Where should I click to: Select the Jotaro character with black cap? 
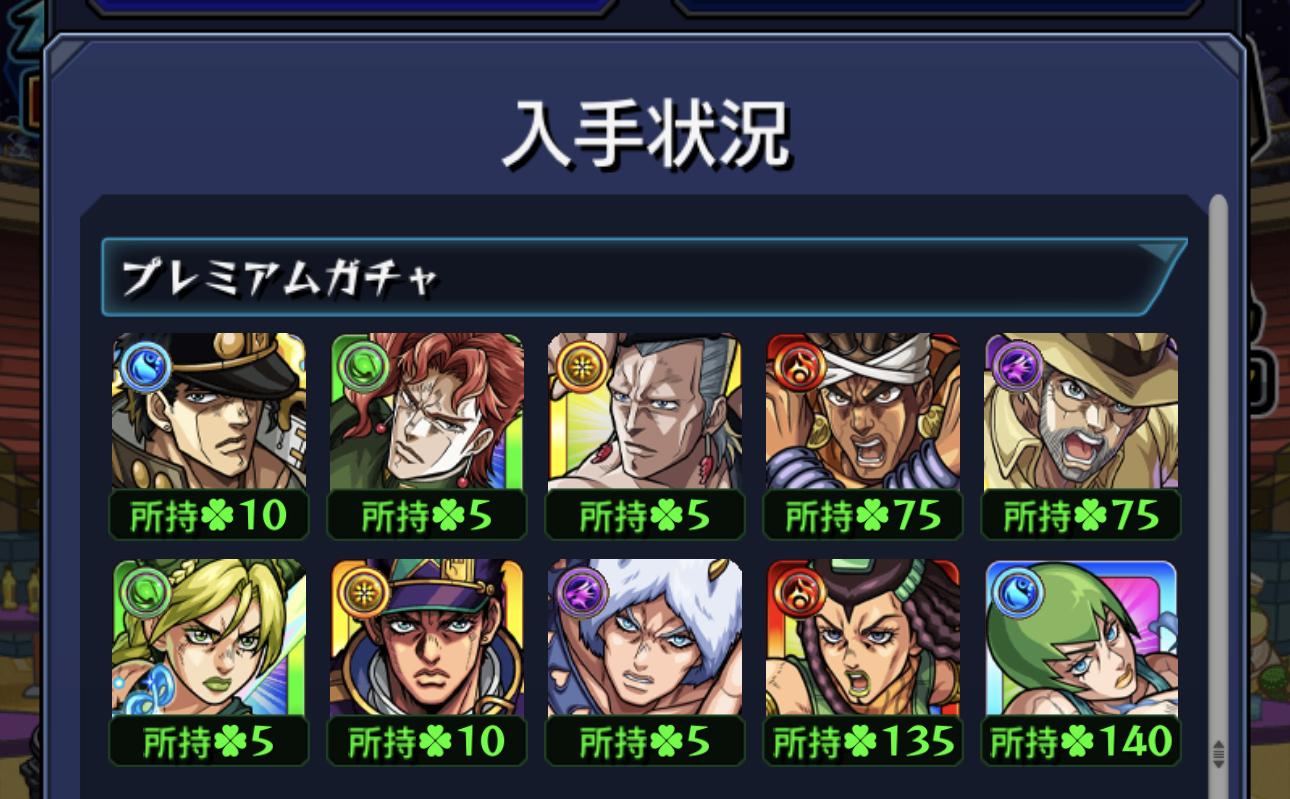pos(209,411)
